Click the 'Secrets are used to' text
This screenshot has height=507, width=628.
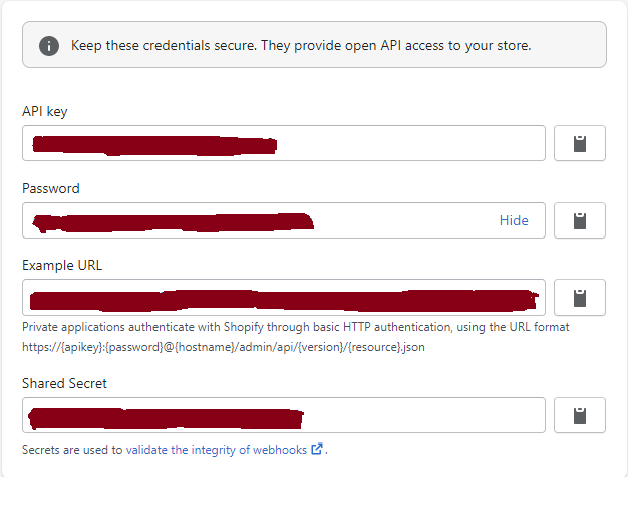tap(72, 450)
